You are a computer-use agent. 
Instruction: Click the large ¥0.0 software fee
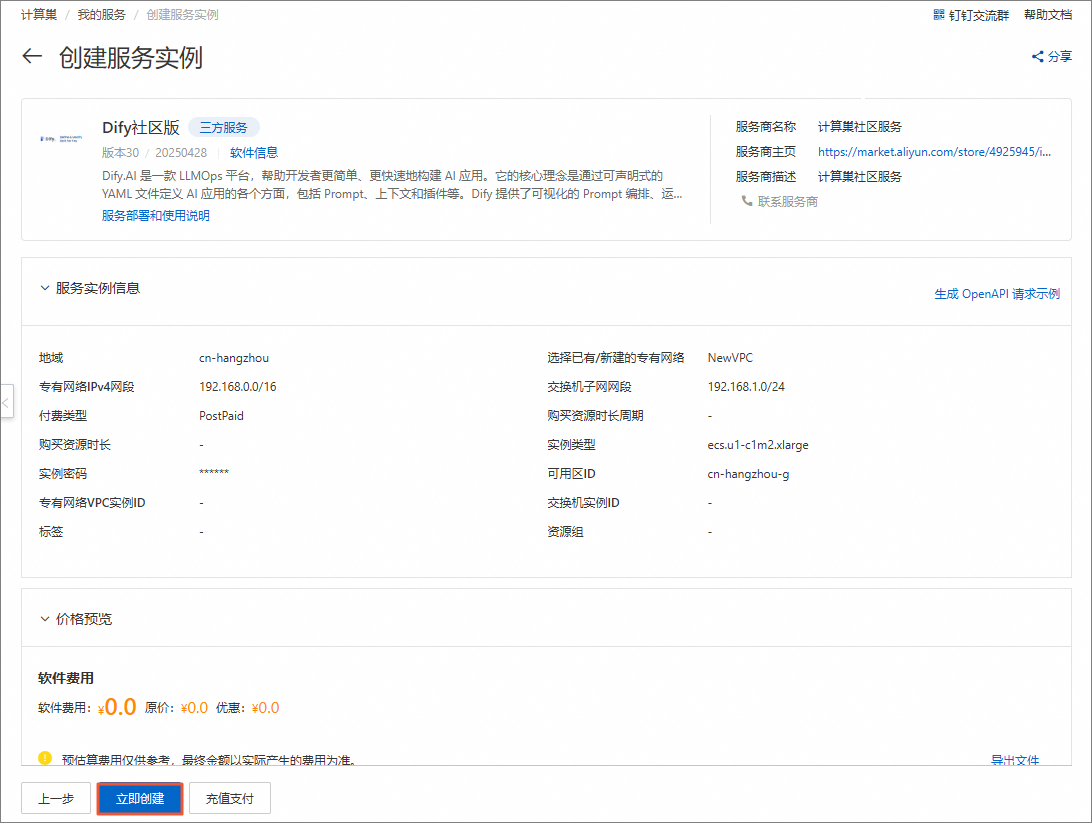(117, 707)
